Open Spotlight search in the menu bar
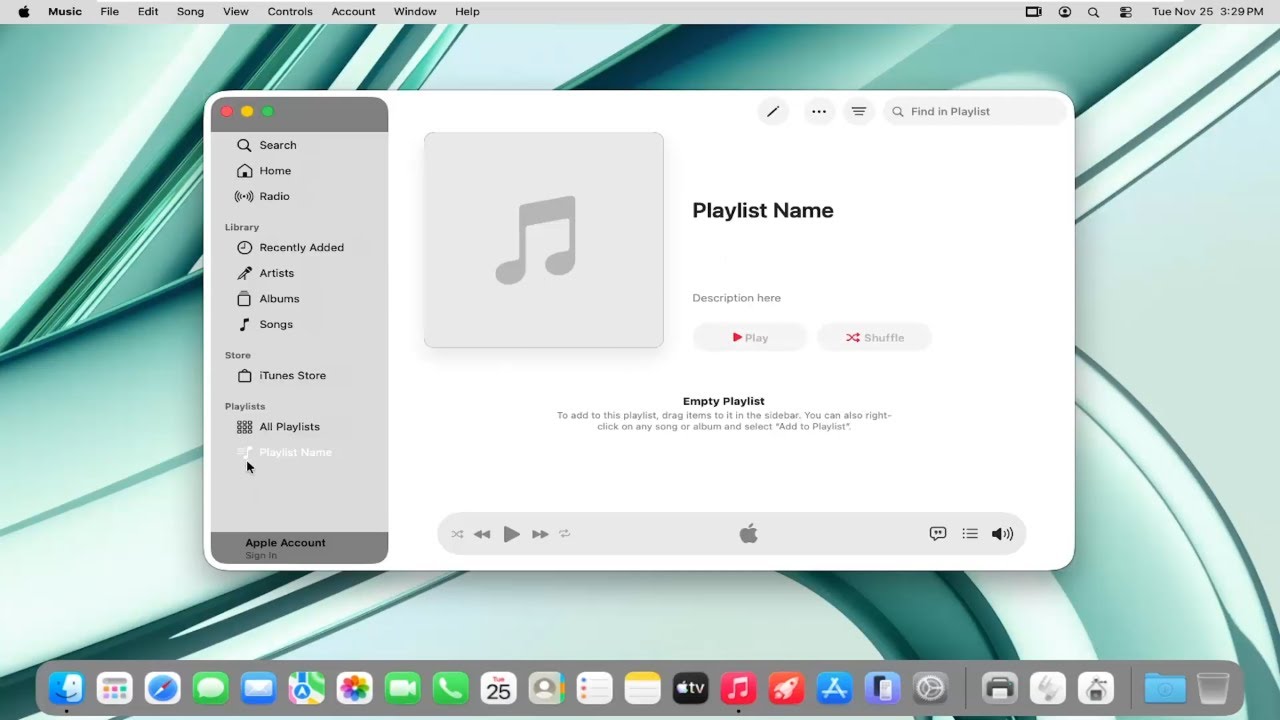 pos(1094,12)
